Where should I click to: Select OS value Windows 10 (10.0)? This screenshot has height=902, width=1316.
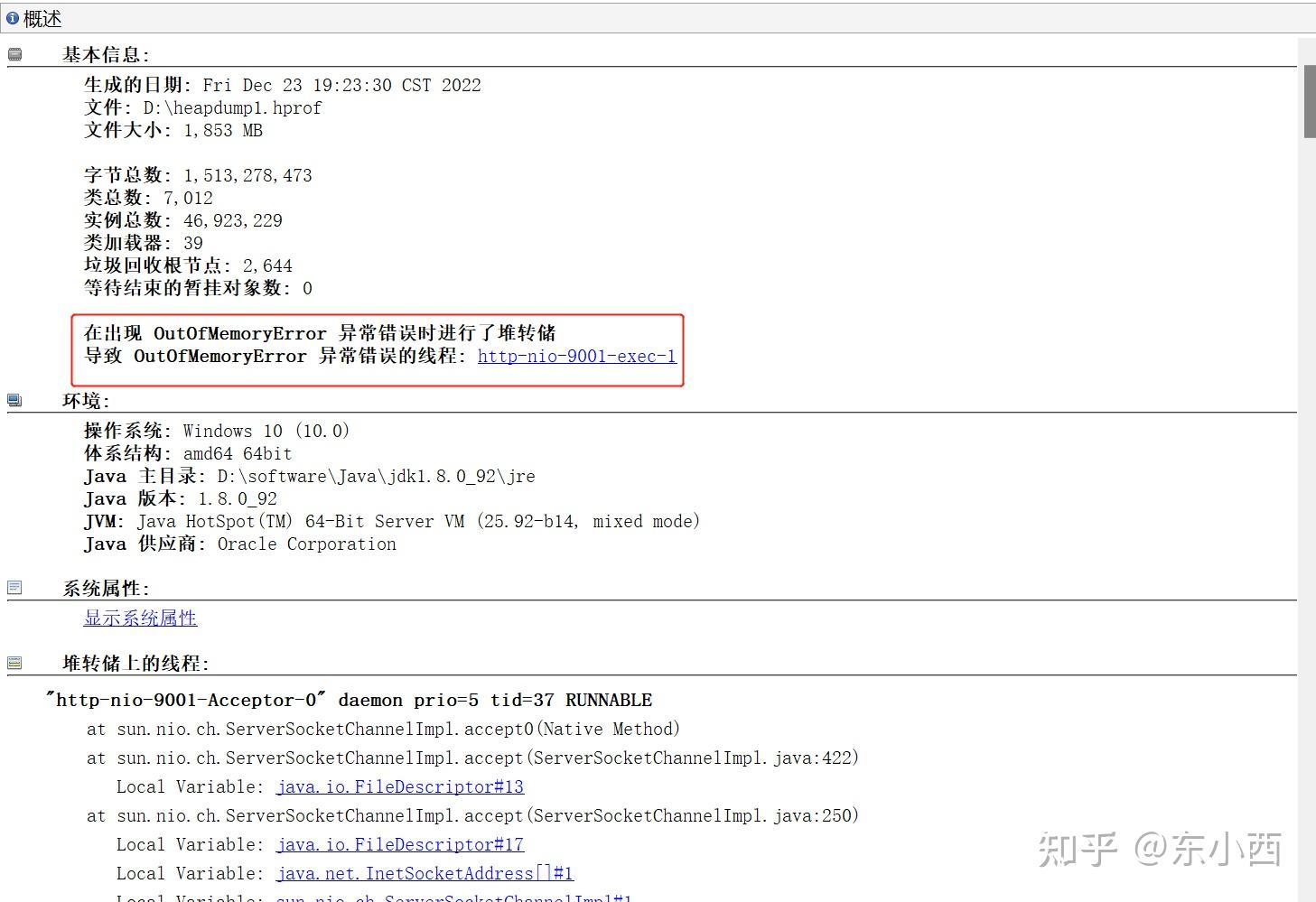point(266,431)
